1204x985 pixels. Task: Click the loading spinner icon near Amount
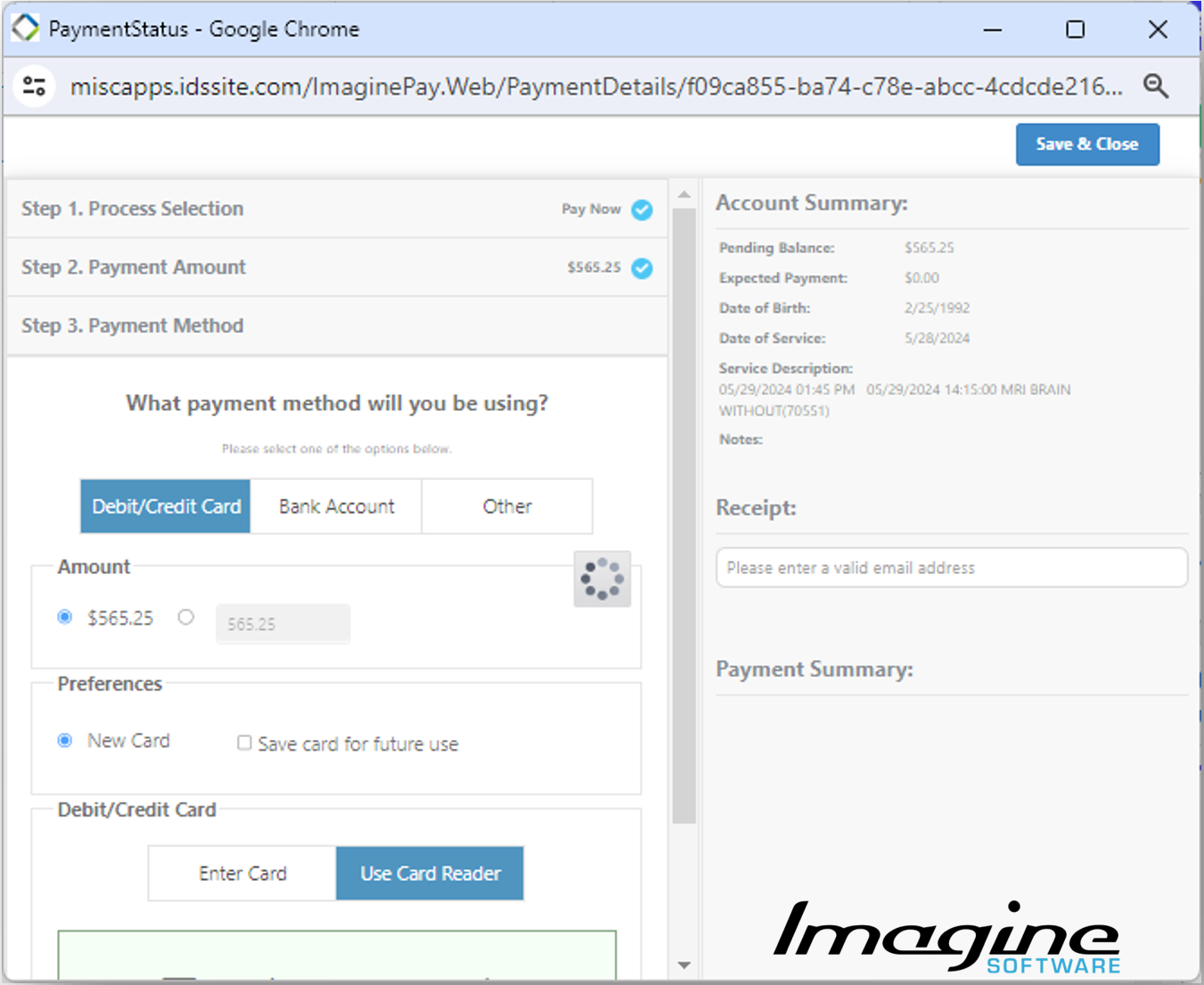click(x=602, y=579)
